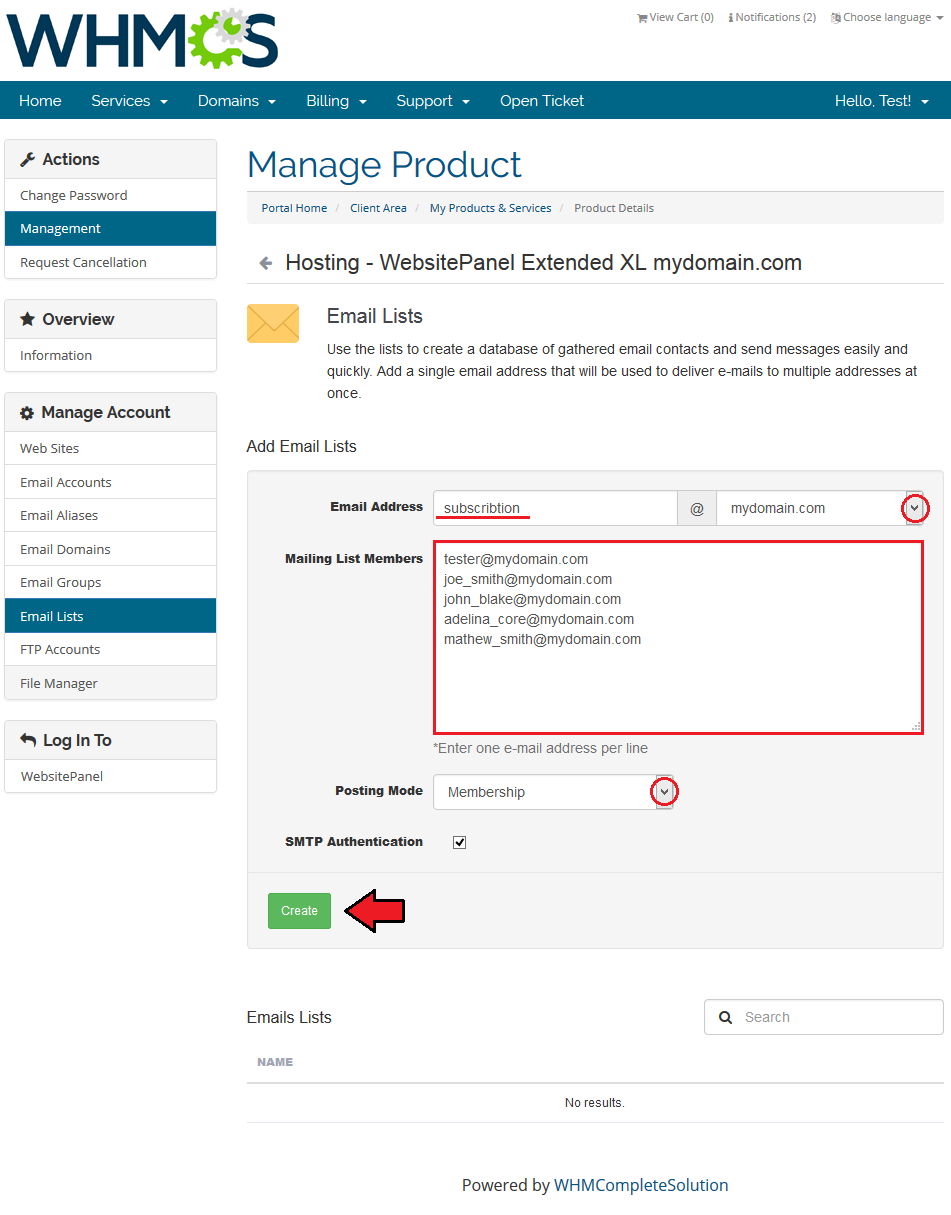Open the View Cart (0) link

pyautogui.click(x=675, y=18)
